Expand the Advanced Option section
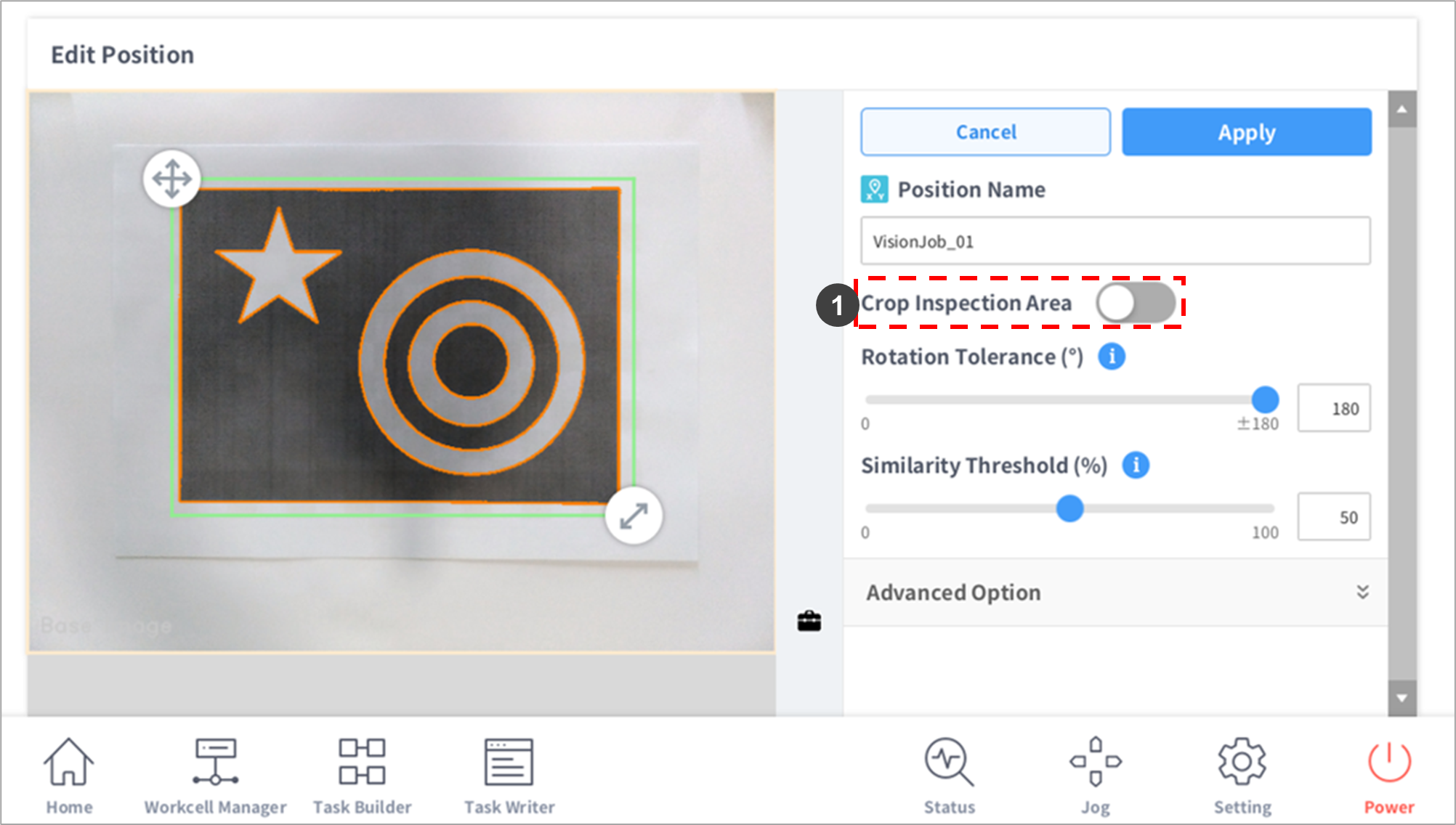Image resolution: width=1456 pixels, height=825 pixels. (1362, 592)
